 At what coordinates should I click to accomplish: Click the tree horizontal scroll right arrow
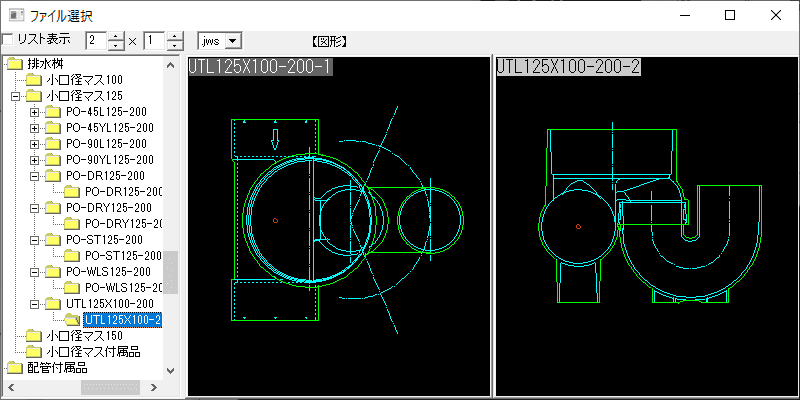[154, 387]
